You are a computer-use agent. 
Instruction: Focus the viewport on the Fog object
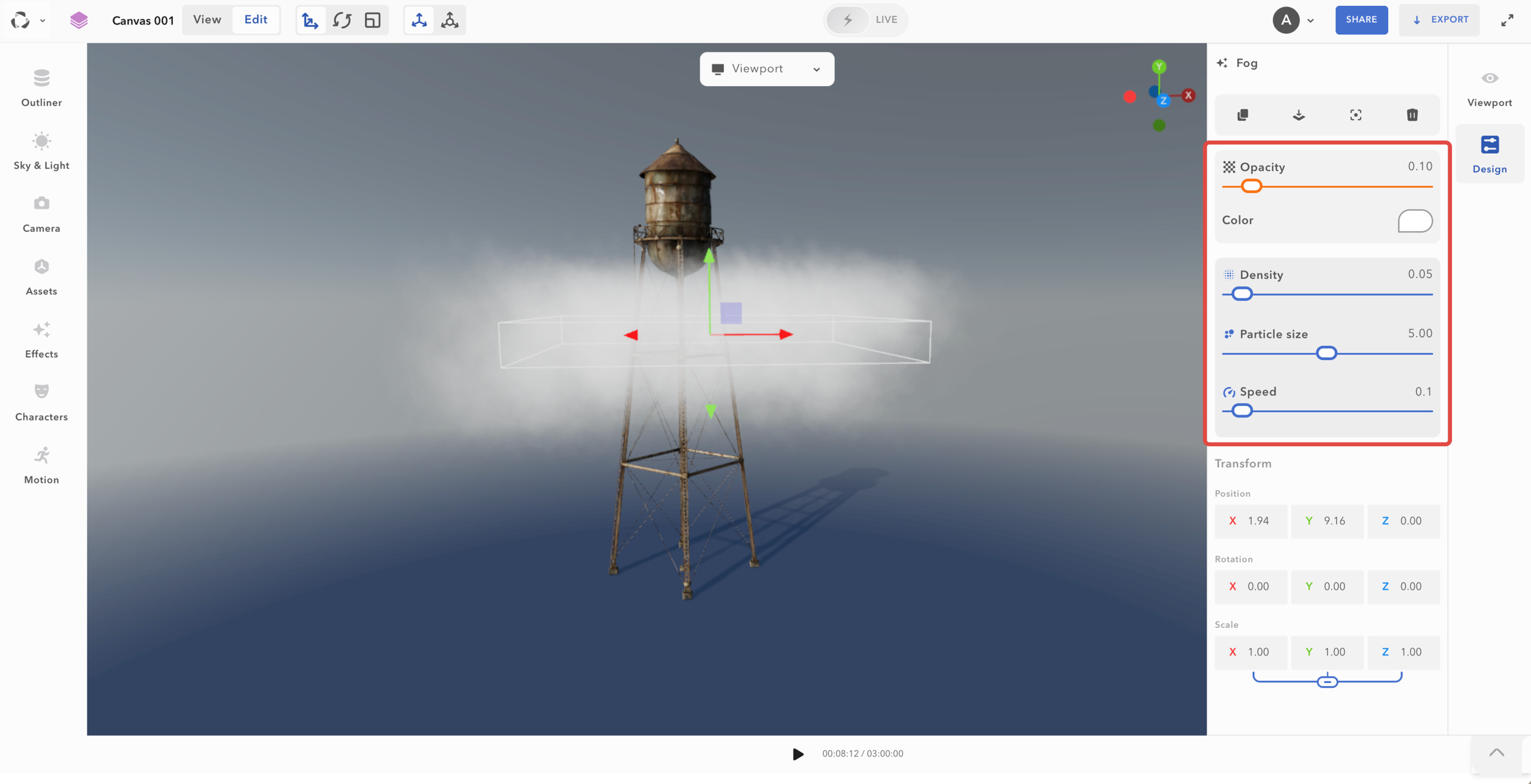coord(1355,115)
